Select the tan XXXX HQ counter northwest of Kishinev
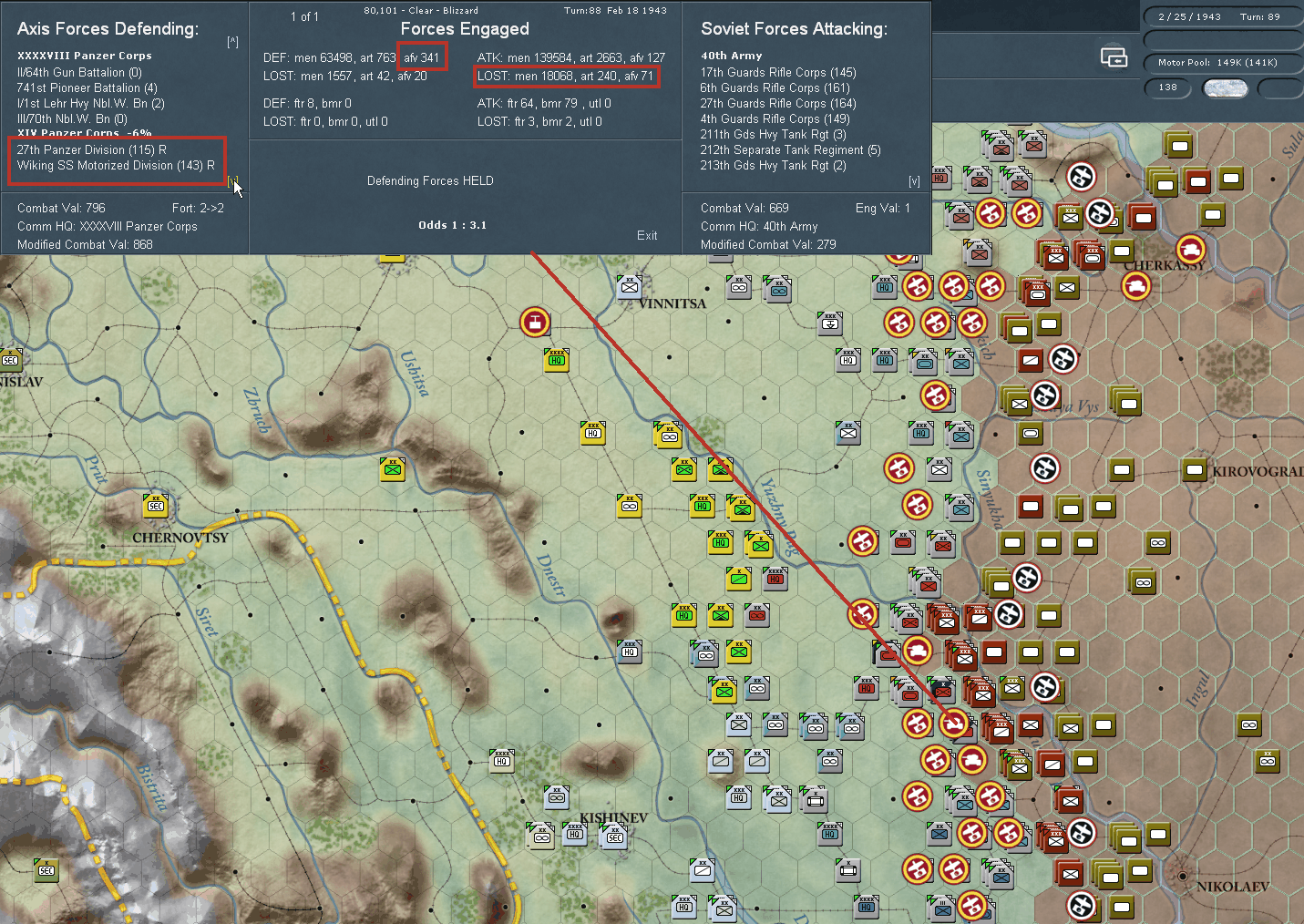This screenshot has width=1304, height=924. (502, 761)
